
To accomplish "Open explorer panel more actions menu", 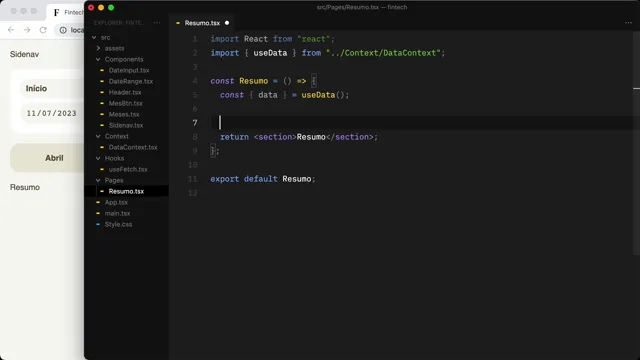I will pos(157,23).
